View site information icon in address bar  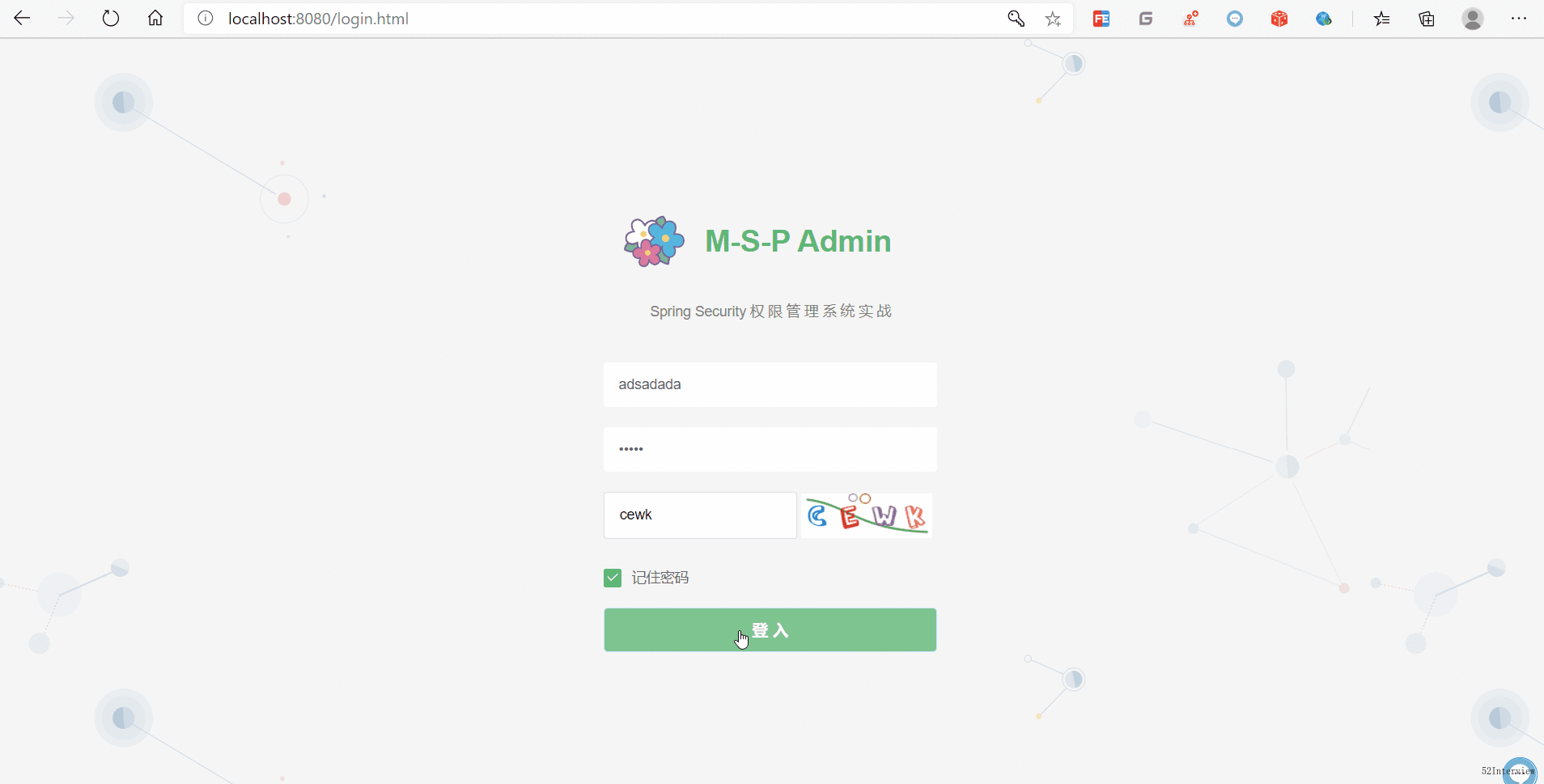(x=206, y=19)
